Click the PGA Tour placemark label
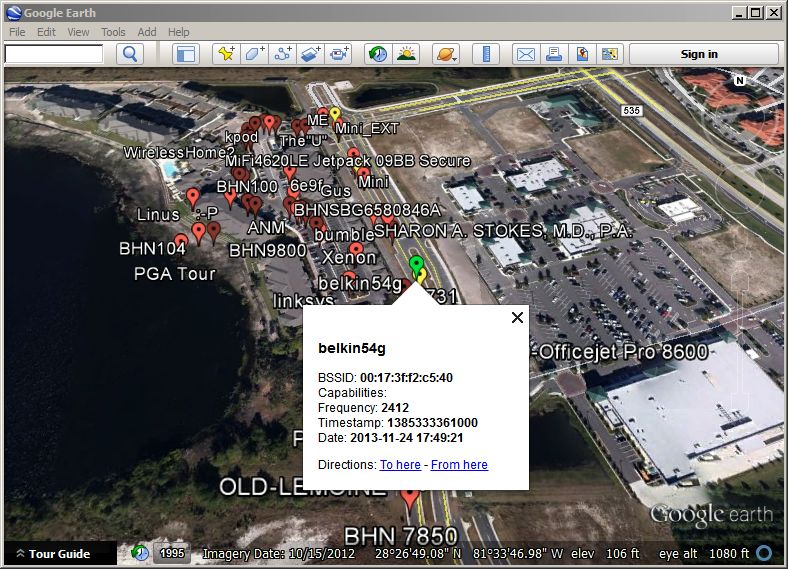The image size is (788, 569). tap(174, 273)
